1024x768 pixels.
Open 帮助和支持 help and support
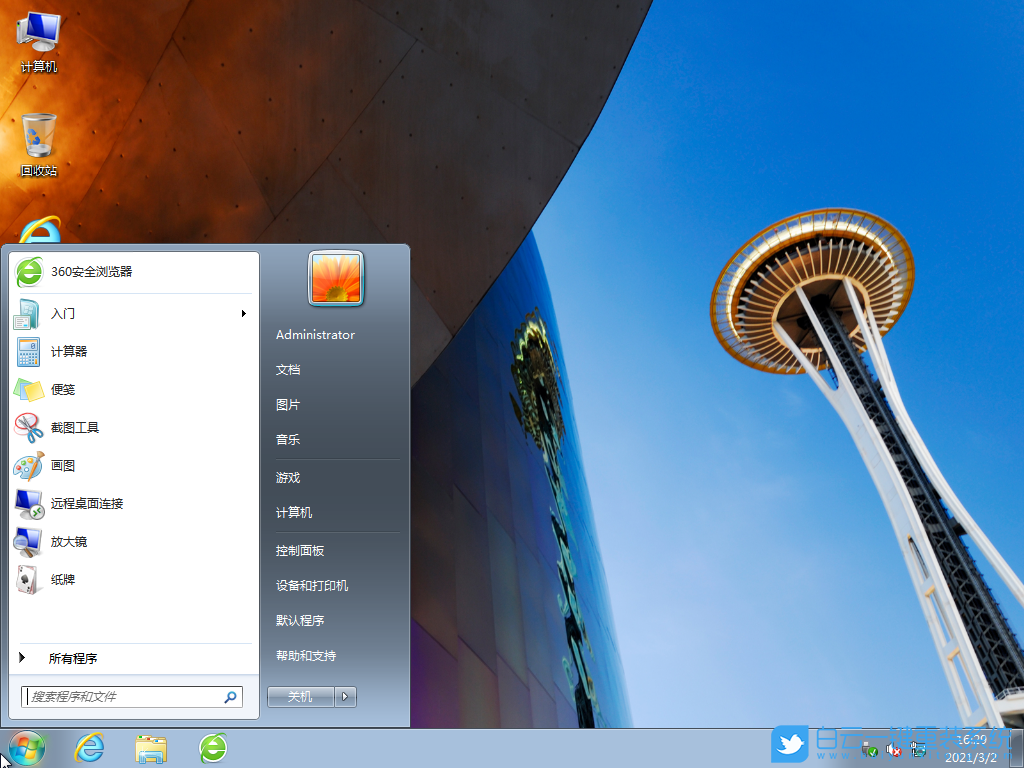tap(306, 656)
